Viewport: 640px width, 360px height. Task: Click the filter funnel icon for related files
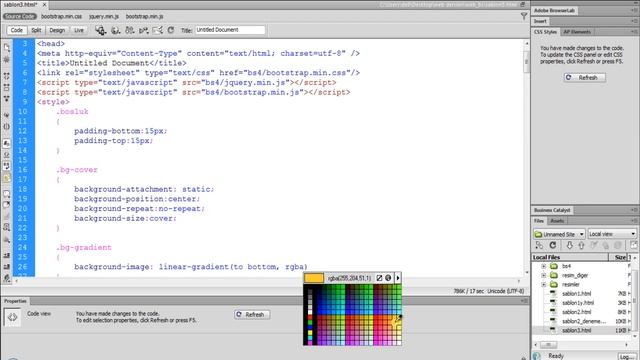[x=524, y=16]
